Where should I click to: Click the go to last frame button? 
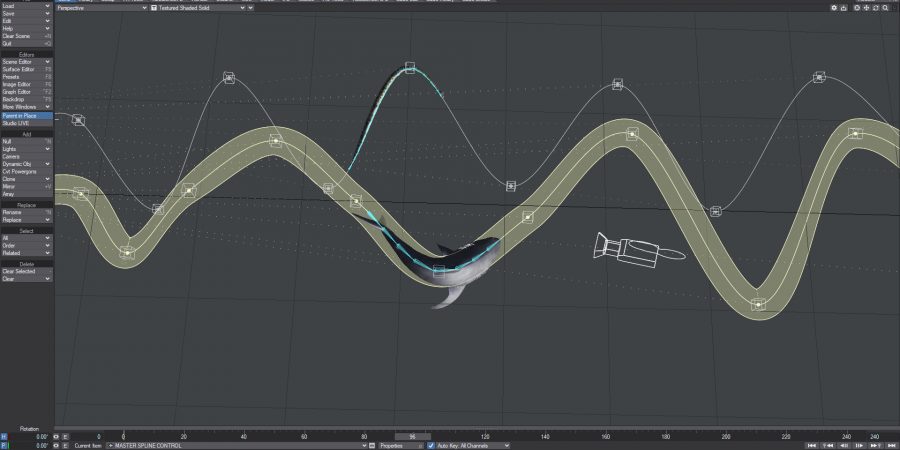pyautogui.click(x=890, y=446)
